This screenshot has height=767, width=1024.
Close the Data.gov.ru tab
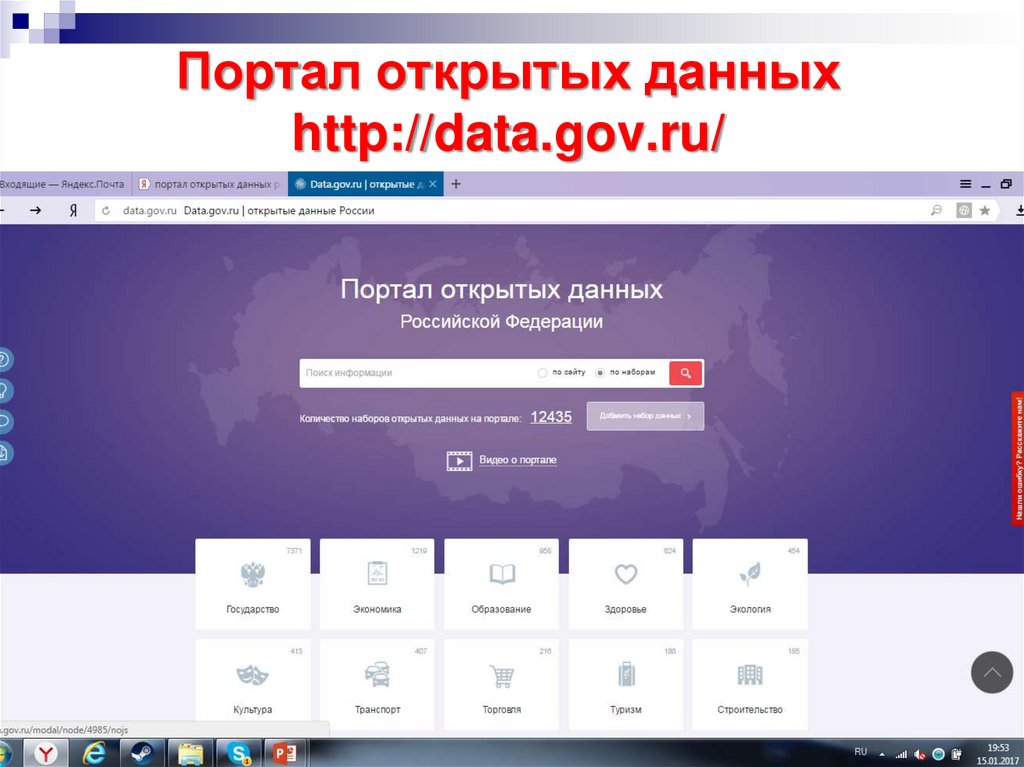pos(433,184)
